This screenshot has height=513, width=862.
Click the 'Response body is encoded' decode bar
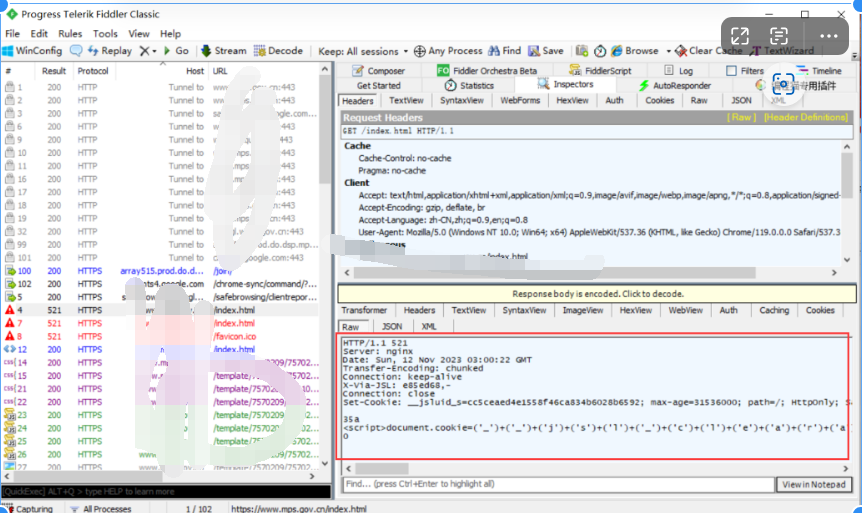597,294
